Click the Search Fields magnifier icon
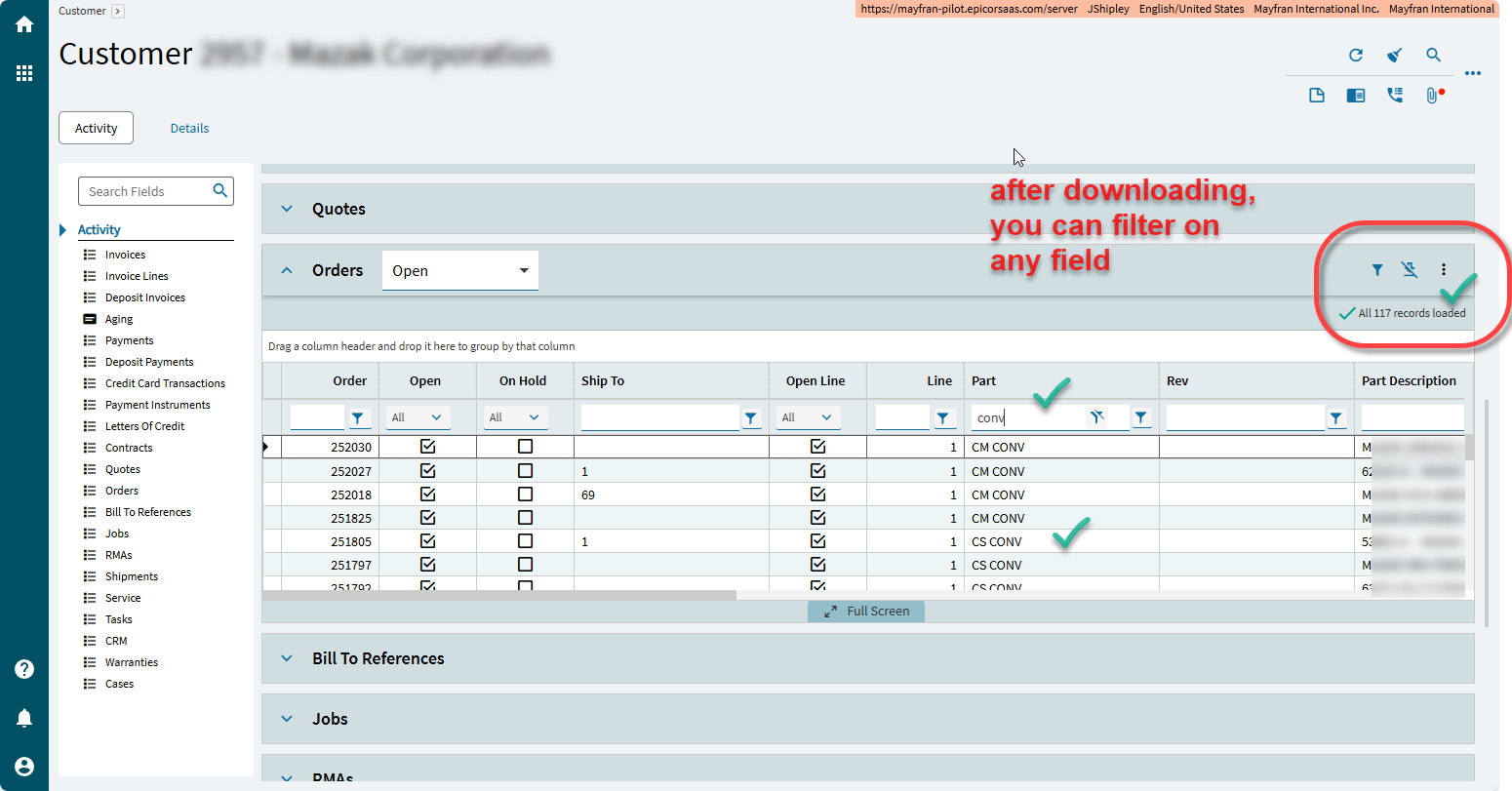 click(x=220, y=191)
